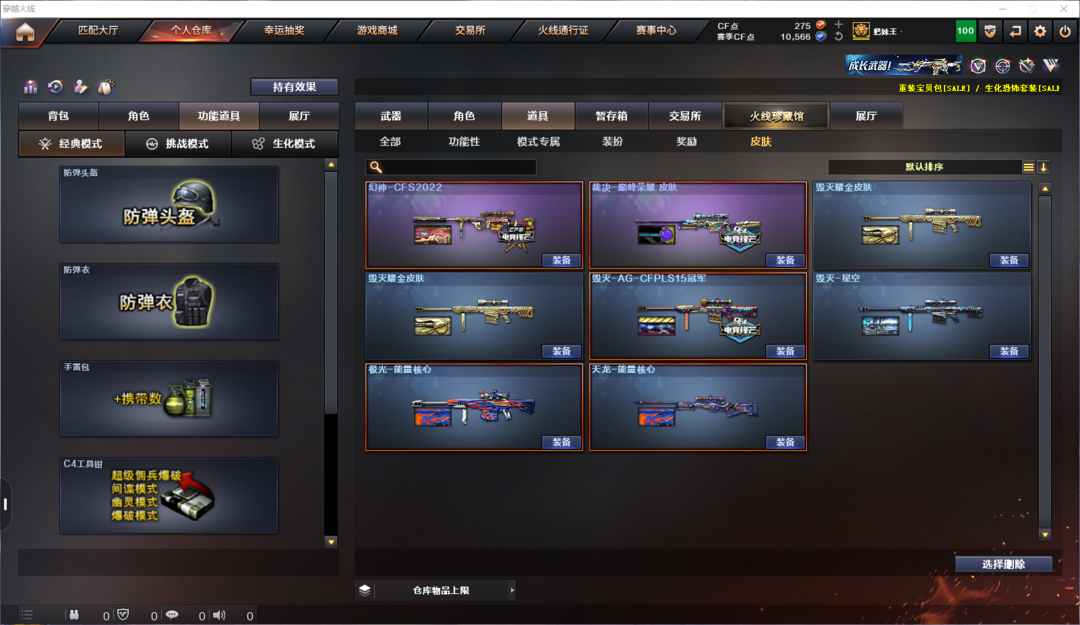This screenshot has height=625, width=1080.
Task: Select the 经典模式 mode toggle
Action: [x=72, y=143]
